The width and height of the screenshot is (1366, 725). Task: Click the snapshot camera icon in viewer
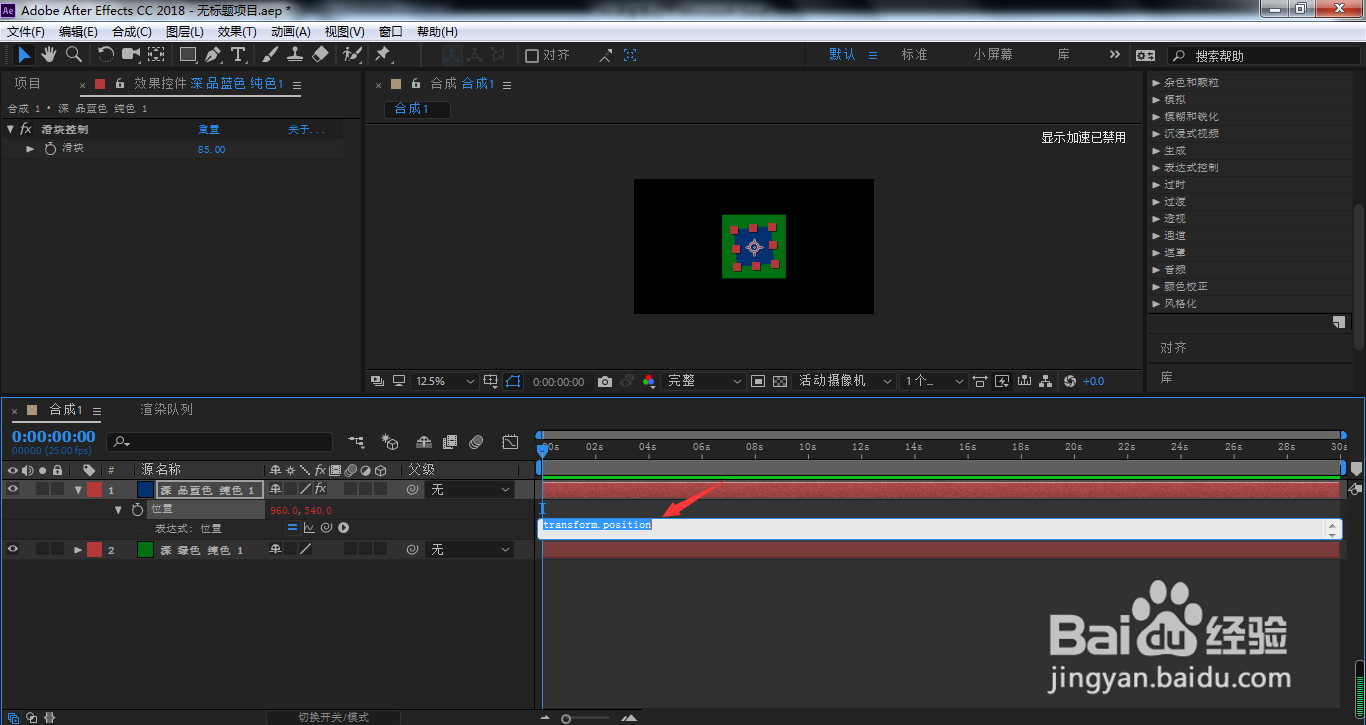(604, 381)
